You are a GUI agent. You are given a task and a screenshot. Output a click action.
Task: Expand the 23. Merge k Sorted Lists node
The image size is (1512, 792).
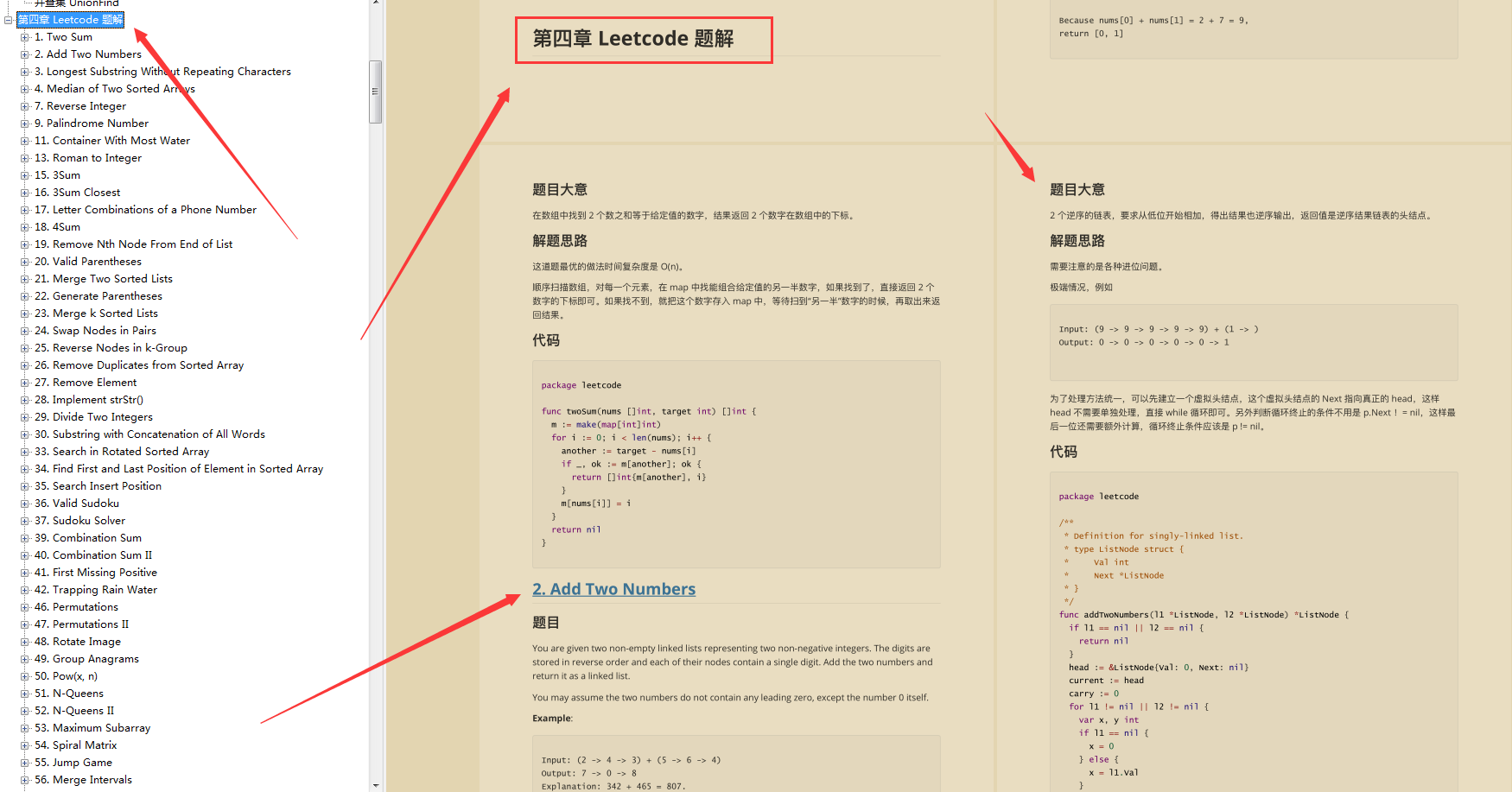pyautogui.click(x=25, y=313)
